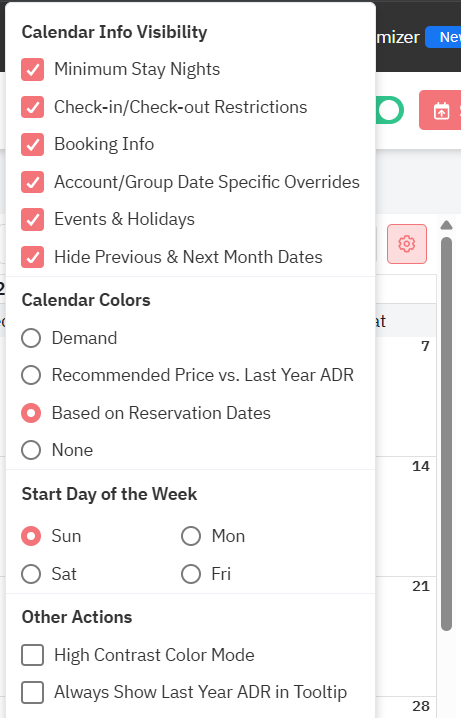
Task: Set start day of week to Fri
Action: click(191, 574)
